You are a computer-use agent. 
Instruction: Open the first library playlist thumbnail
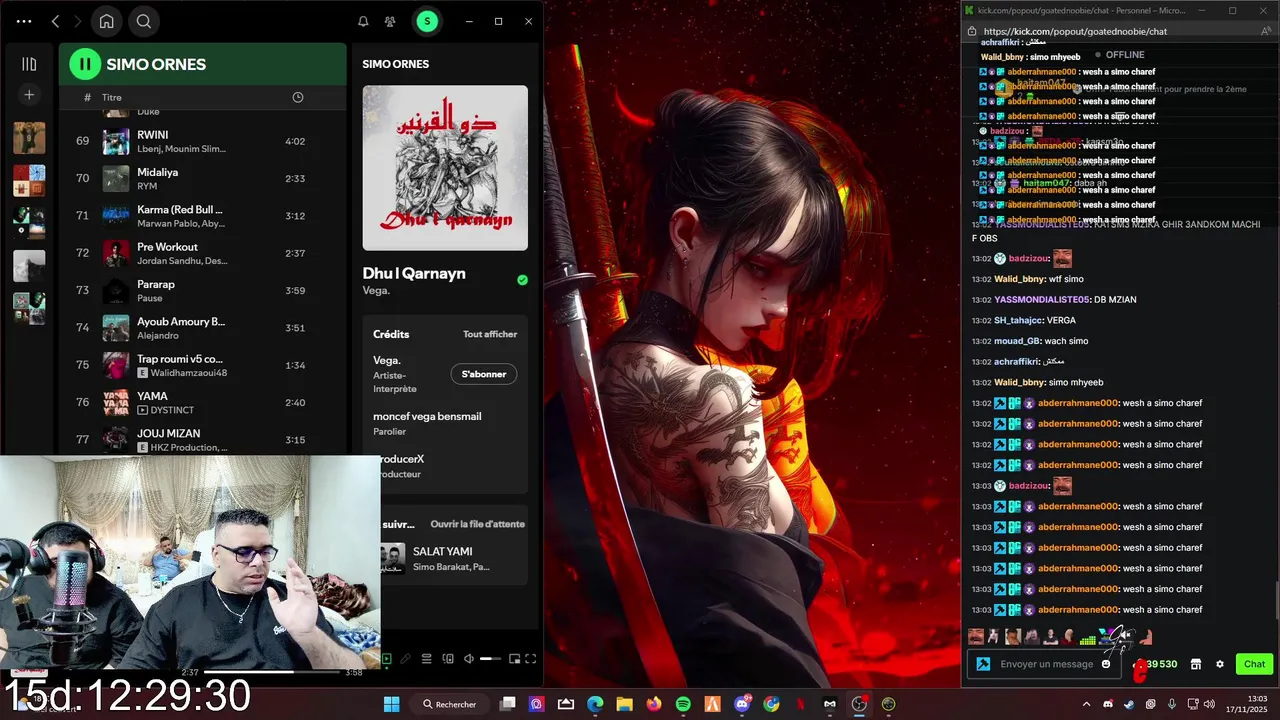(29, 138)
